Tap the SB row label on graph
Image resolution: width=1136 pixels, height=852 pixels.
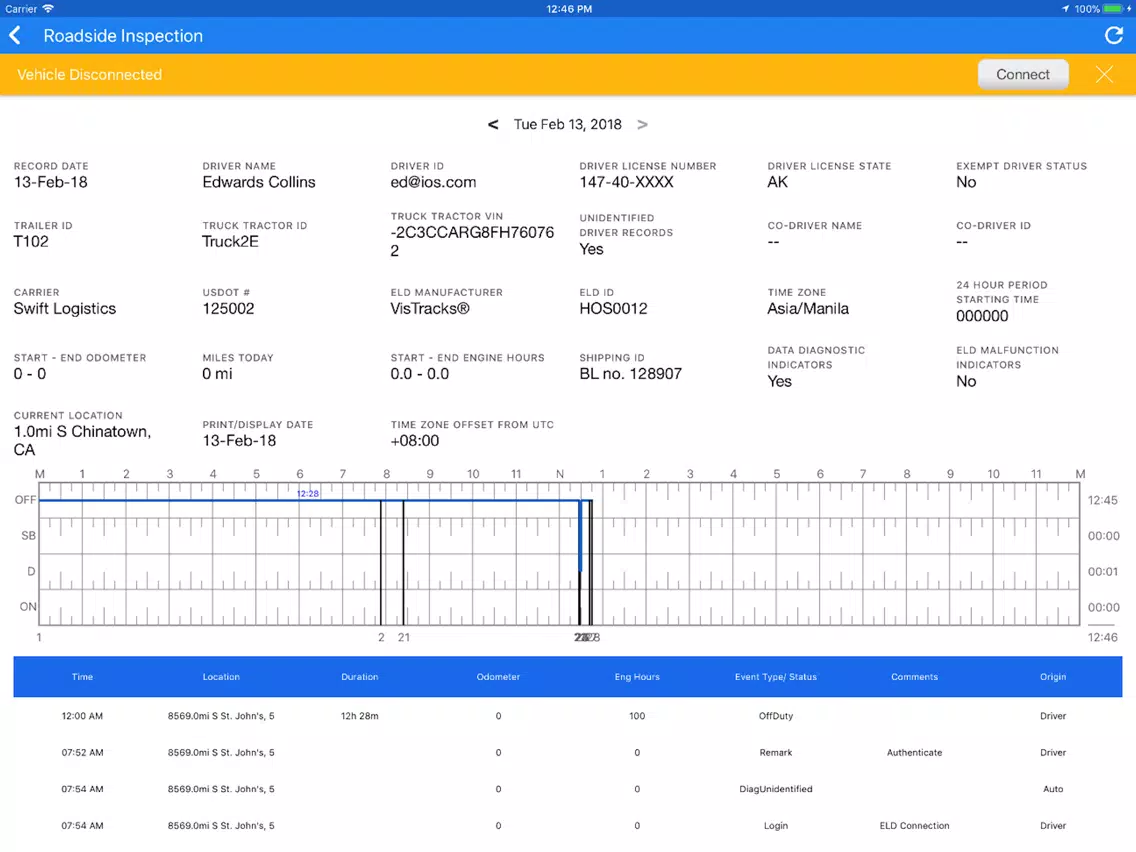click(28, 535)
